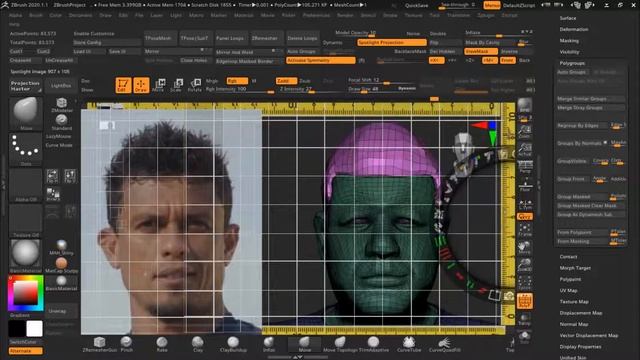This screenshot has width=640, height=360.
Task: Toggle the Zadd sculpt mode
Action: (286, 81)
